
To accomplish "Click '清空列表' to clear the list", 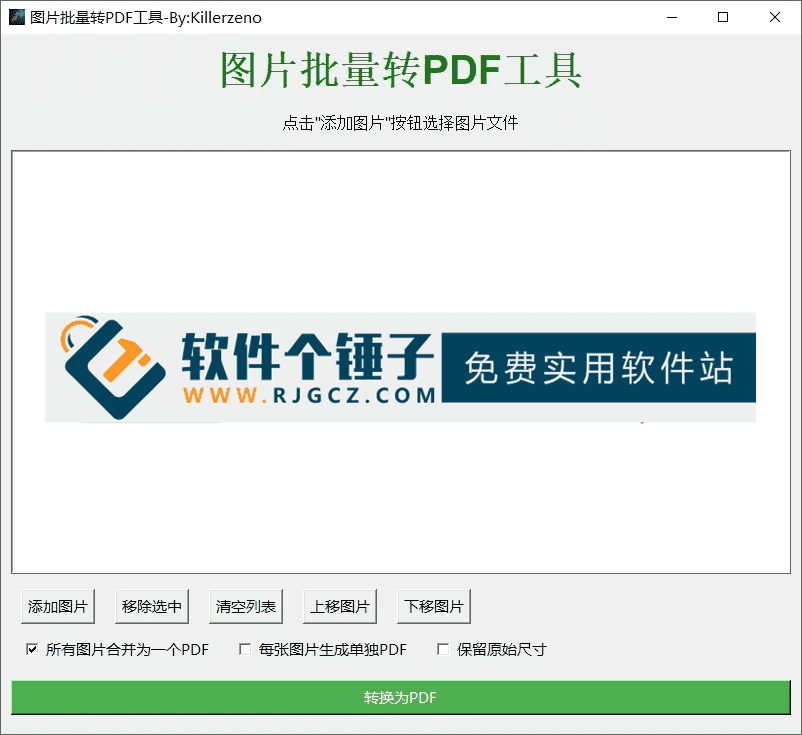I will pos(244,606).
